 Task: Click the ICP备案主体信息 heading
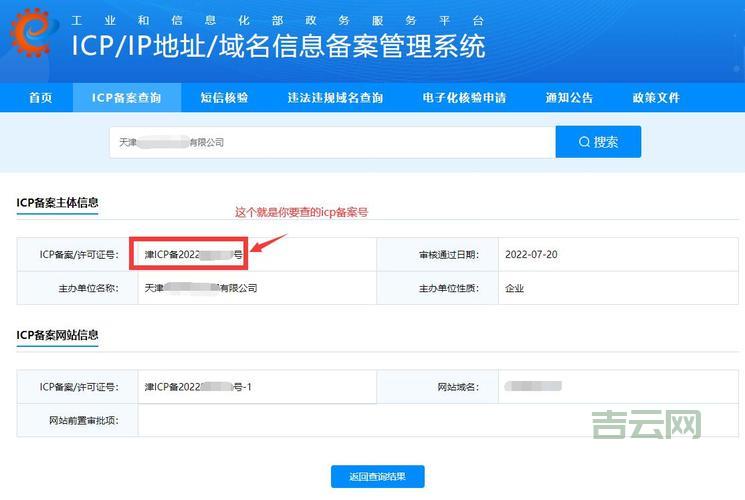pos(57,203)
